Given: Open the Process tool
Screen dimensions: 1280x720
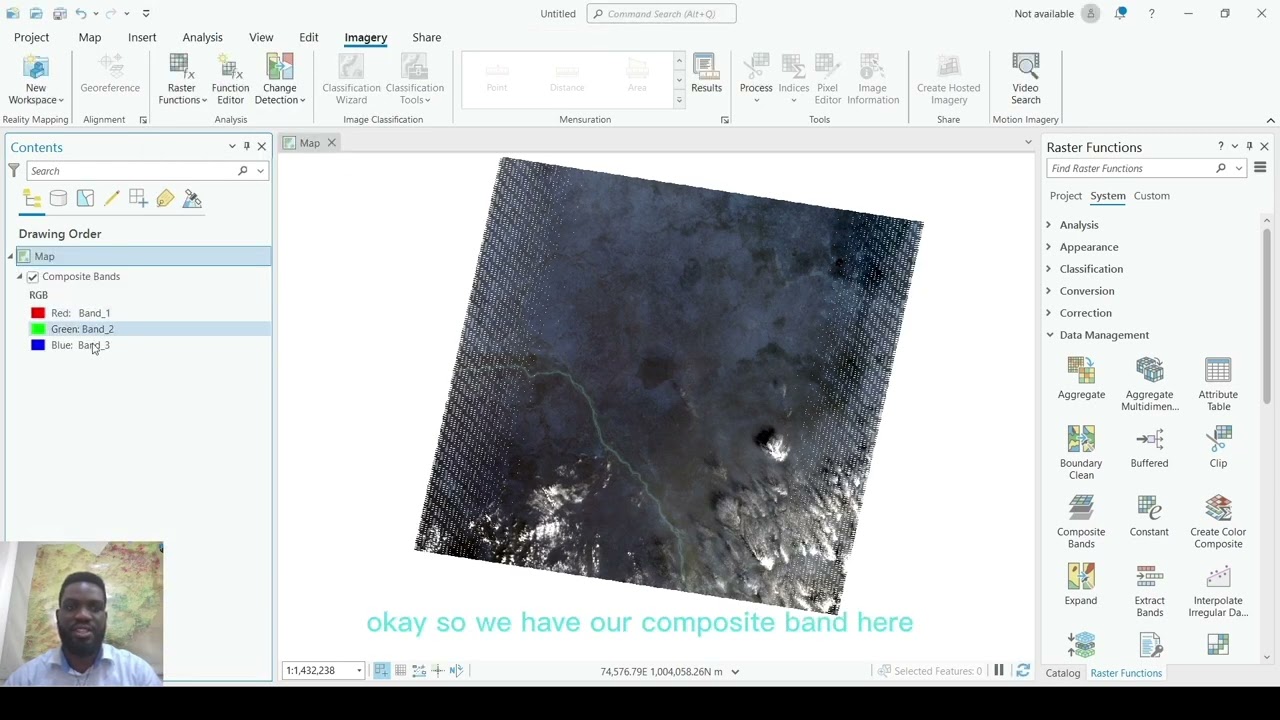Looking at the screenshot, I should click(x=756, y=79).
